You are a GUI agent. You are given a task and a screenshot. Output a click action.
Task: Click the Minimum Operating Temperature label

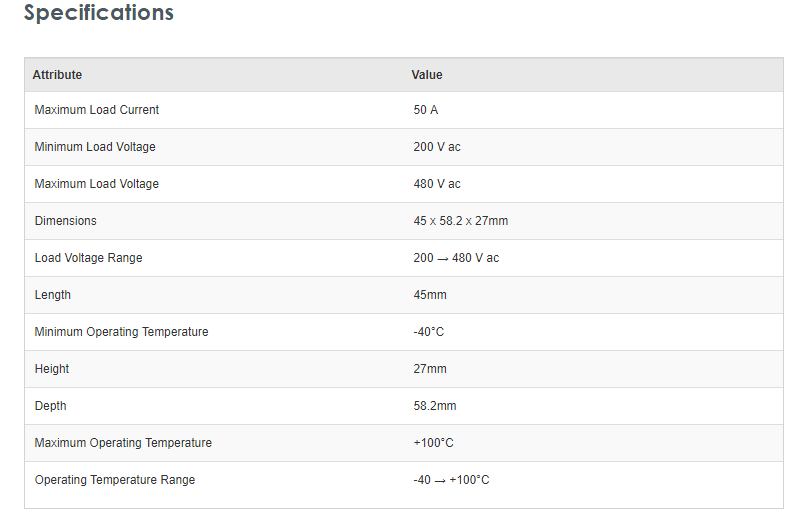[x=121, y=332]
